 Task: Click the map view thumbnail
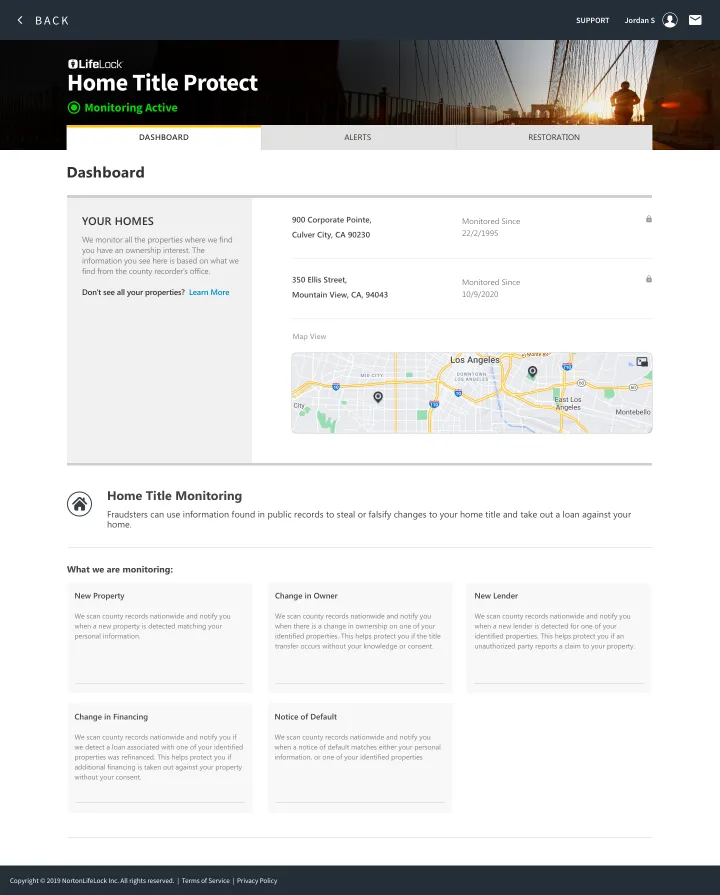[x=472, y=393]
